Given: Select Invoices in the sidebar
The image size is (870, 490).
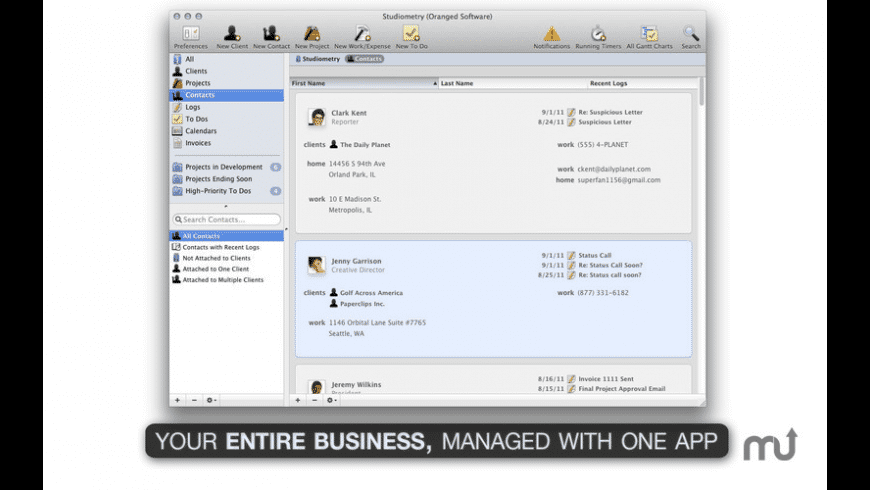Looking at the screenshot, I should pyautogui.click(x=198, y=143).
